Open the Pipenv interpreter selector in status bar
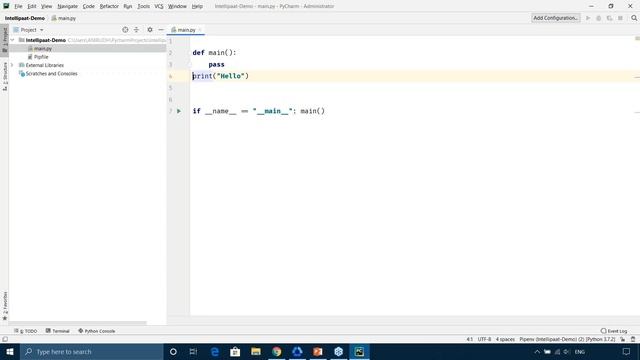 [x=567, y=339]
